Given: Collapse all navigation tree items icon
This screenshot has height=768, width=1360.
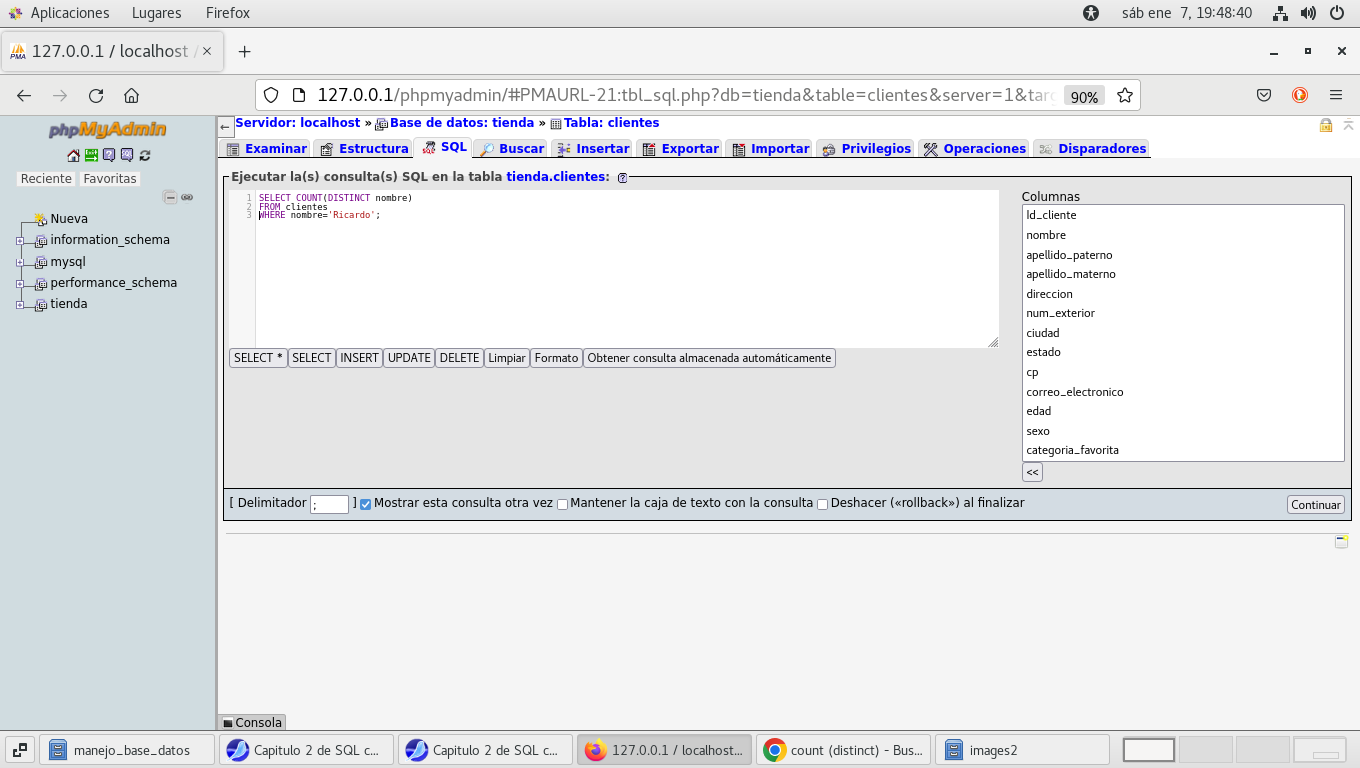Looking at the screenshot, I should coord(170,197).
